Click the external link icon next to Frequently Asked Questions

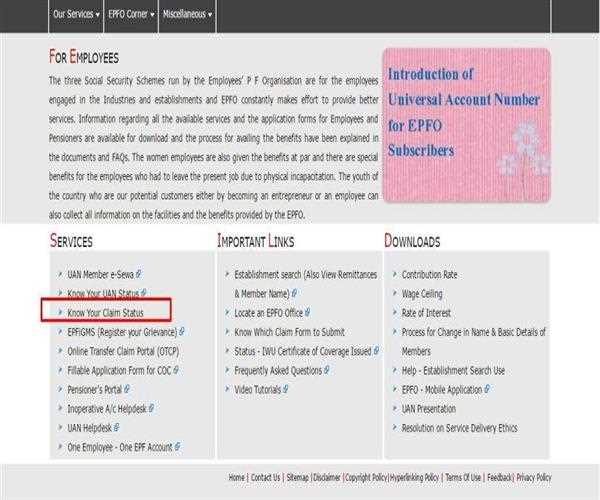(x=326, y=370)
